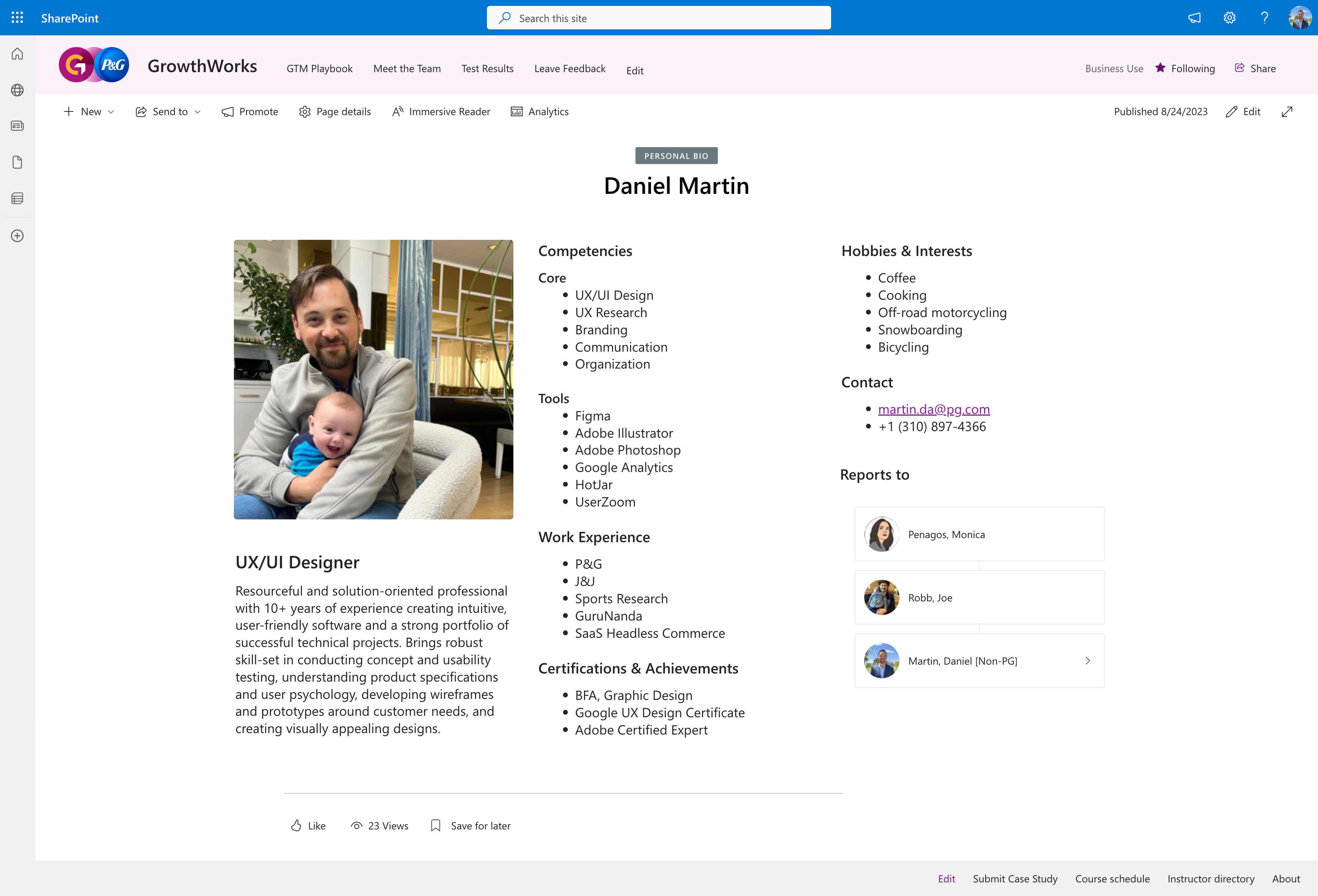Click Edit page pencil button
This screenshot has width=1318, height=896.
[1243, 112]
